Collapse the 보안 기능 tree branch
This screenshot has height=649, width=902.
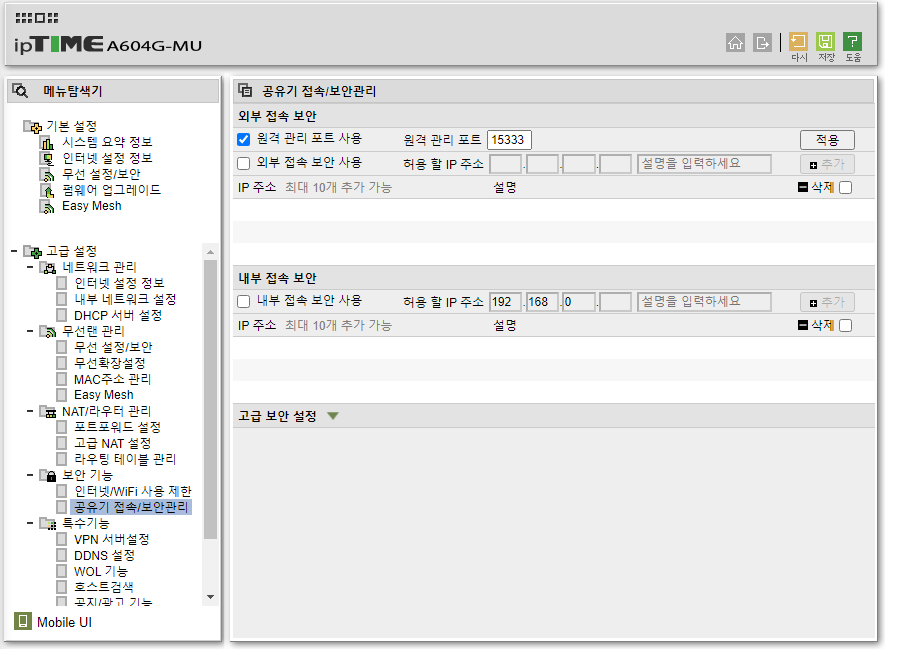[29, 474]
